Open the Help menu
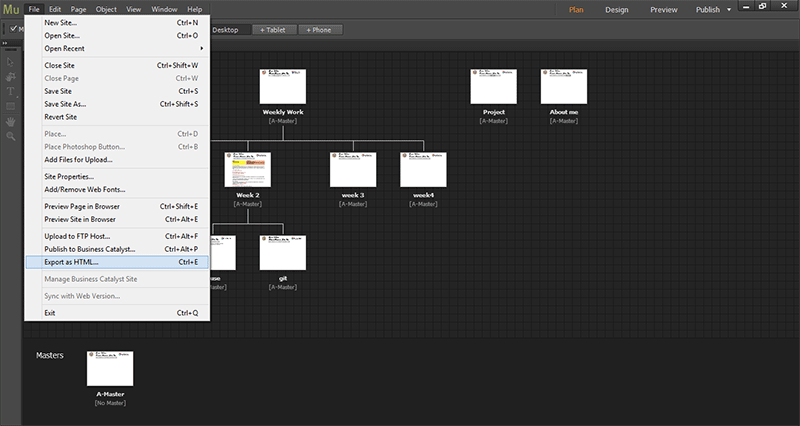 click(x=194, y=9)
